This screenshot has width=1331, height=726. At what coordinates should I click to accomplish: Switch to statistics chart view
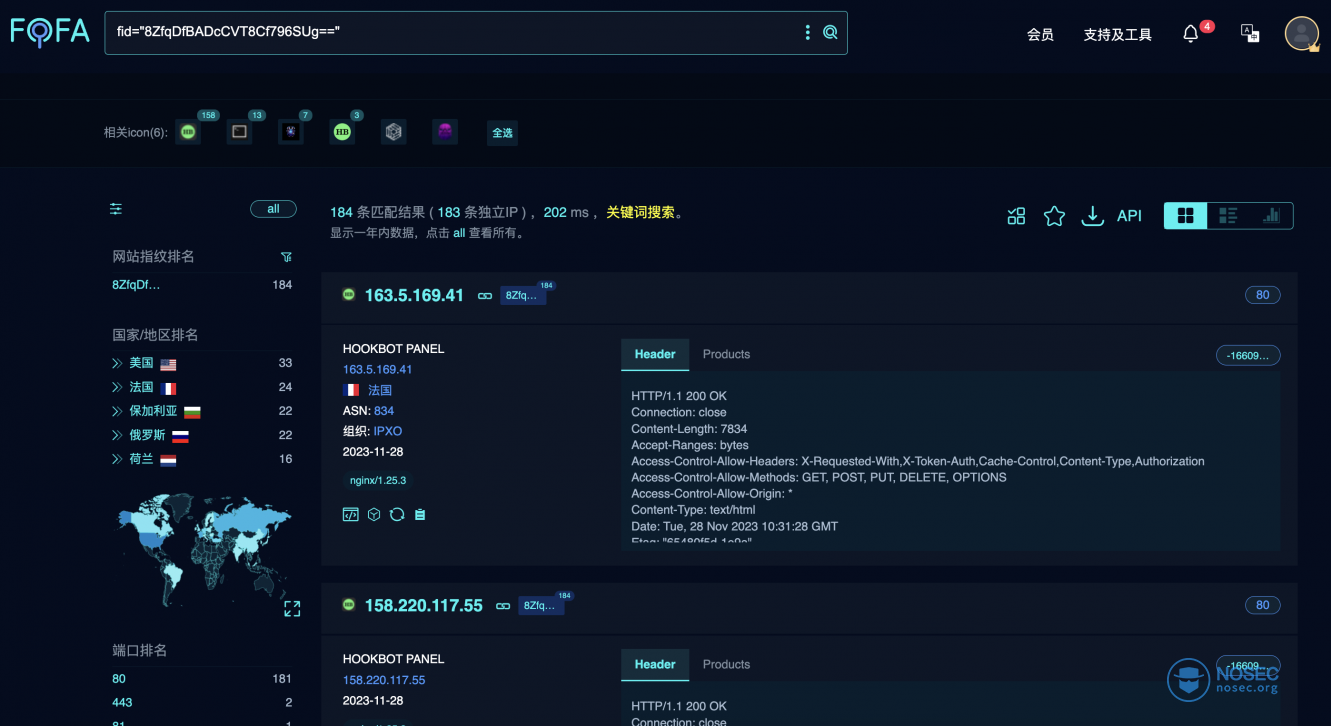coord(1271,216)
